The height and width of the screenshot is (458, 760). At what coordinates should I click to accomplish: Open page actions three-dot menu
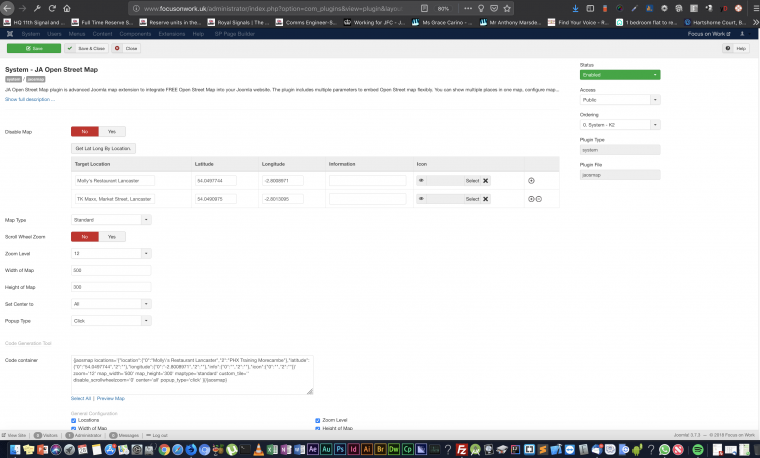[x=468, y=8]
